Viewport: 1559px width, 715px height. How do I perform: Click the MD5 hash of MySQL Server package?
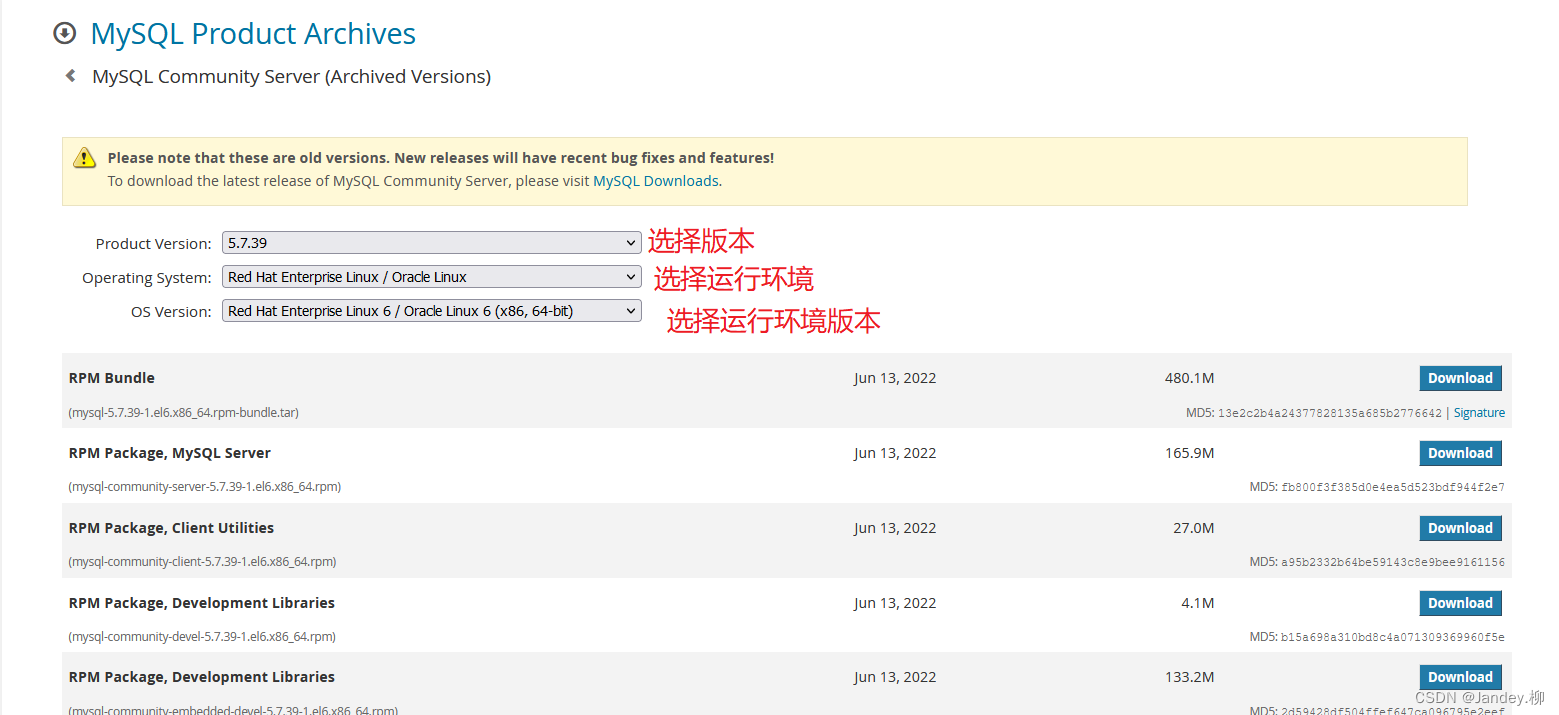(x=1393, y=488)
